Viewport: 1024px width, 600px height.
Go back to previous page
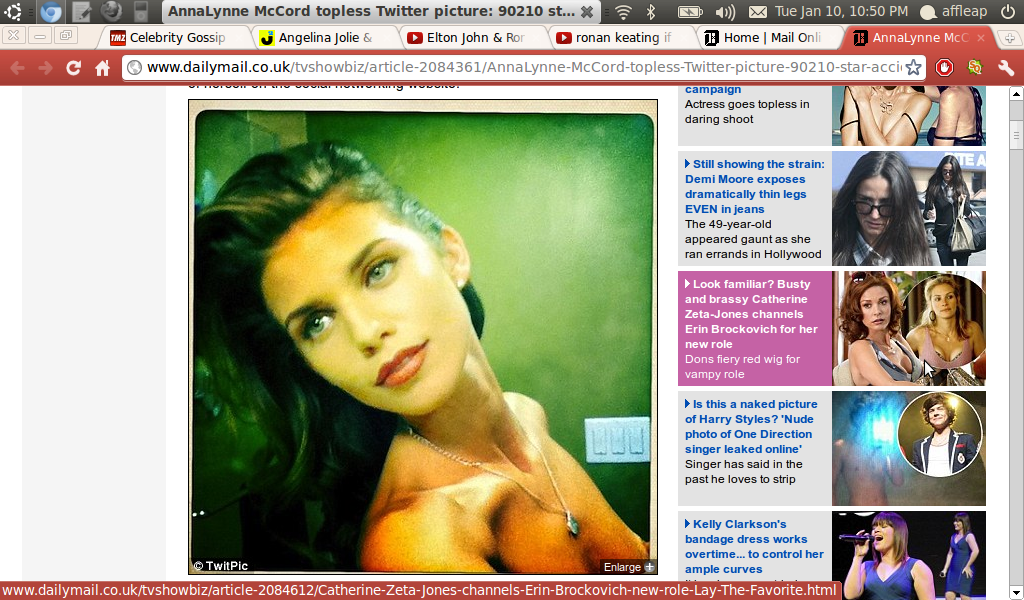[17, 68]
